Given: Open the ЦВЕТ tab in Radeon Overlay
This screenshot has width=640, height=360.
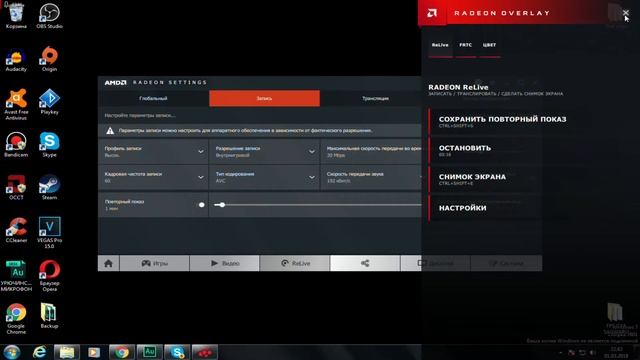Looking at the screenshot, I should [489, 45].
